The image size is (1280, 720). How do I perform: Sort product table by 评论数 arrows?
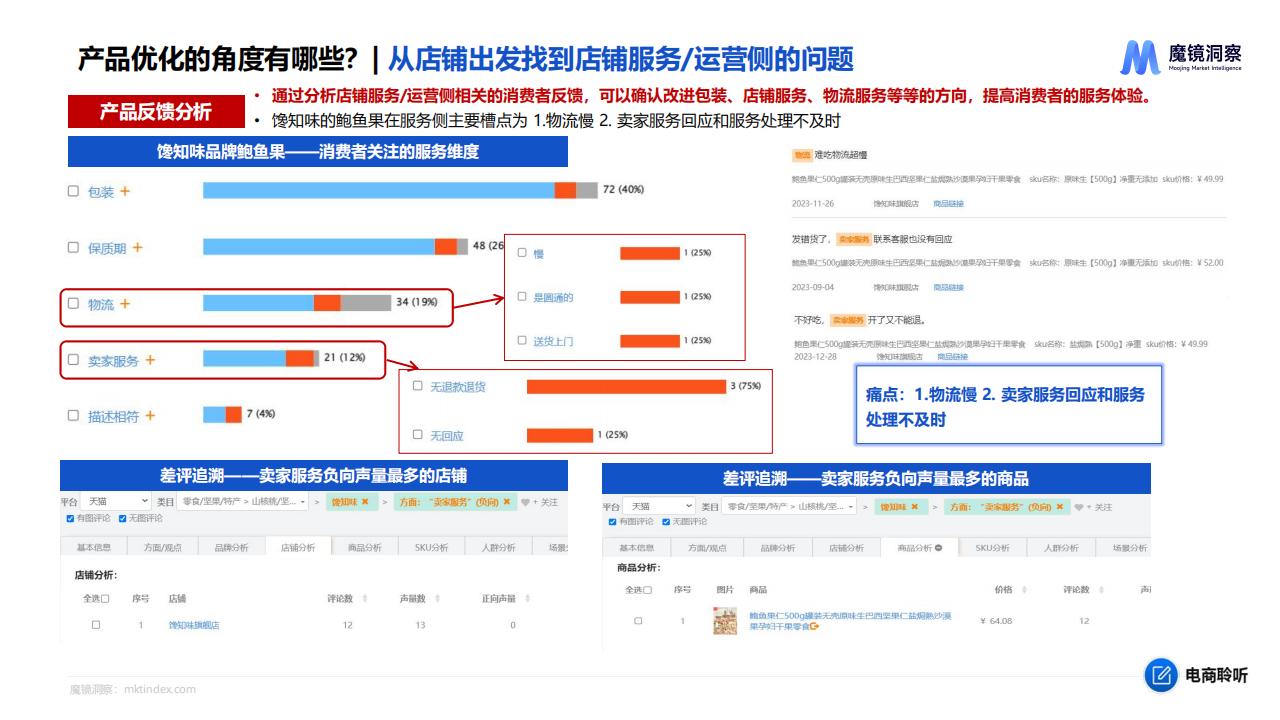click(1100, 590)
